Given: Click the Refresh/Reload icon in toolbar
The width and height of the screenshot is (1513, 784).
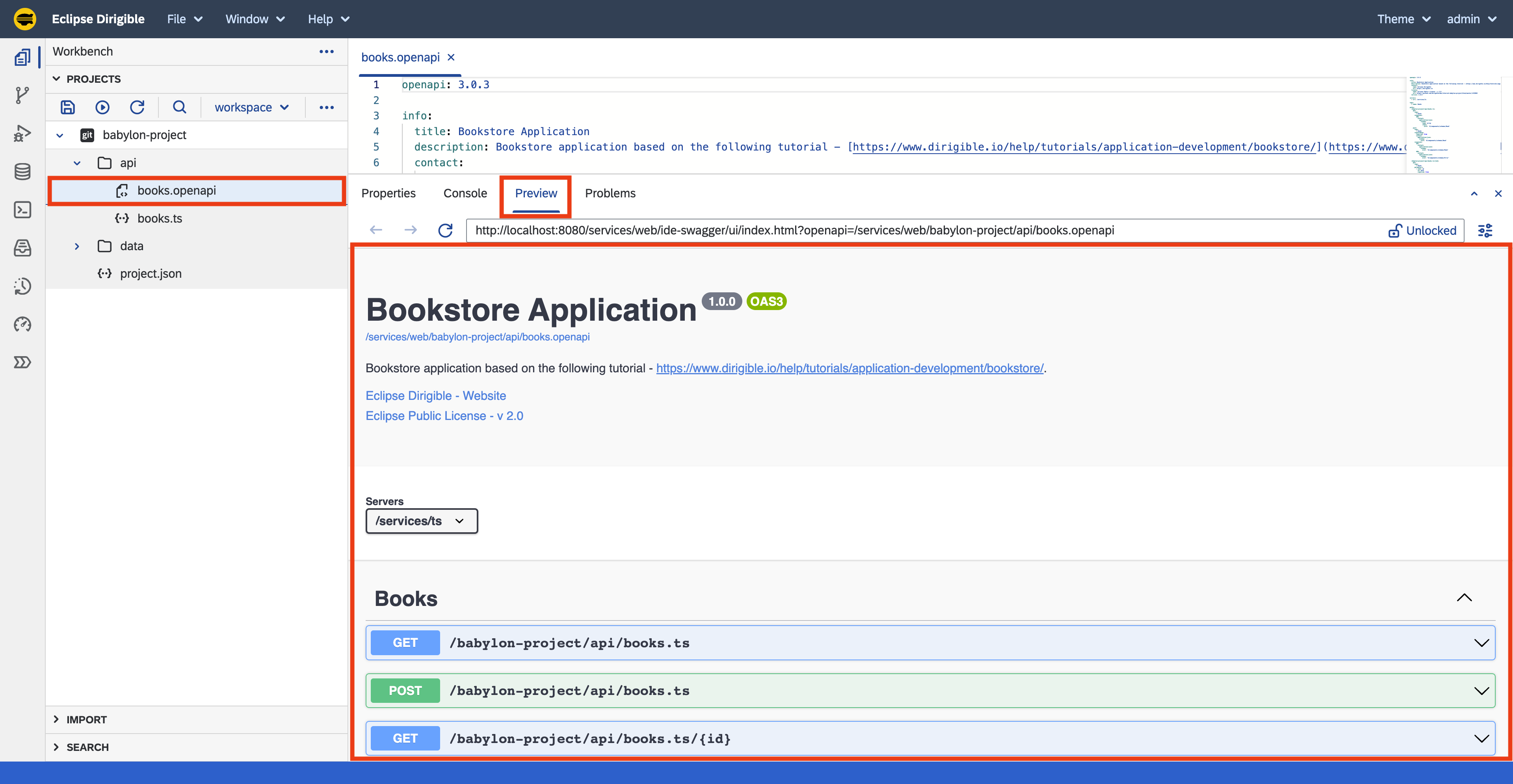Looking at the screenshot, I should click(137, 106).
